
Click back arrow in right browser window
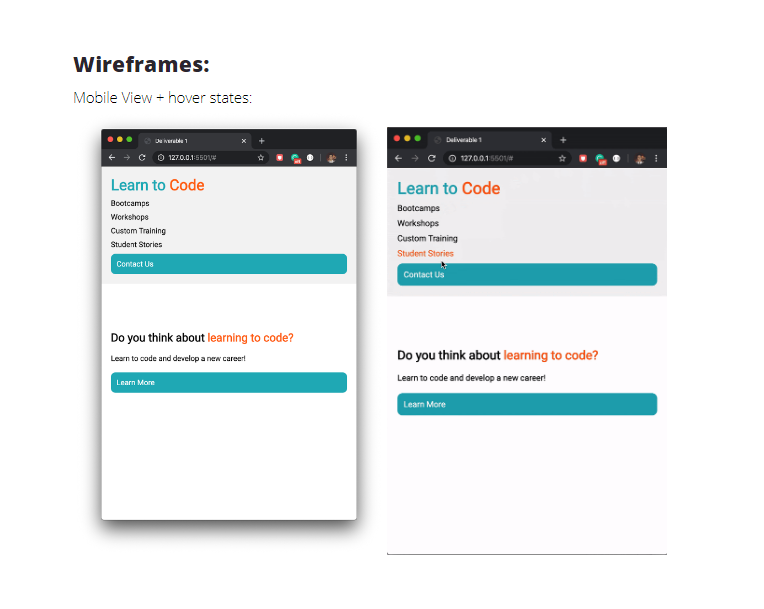[399, 158]
